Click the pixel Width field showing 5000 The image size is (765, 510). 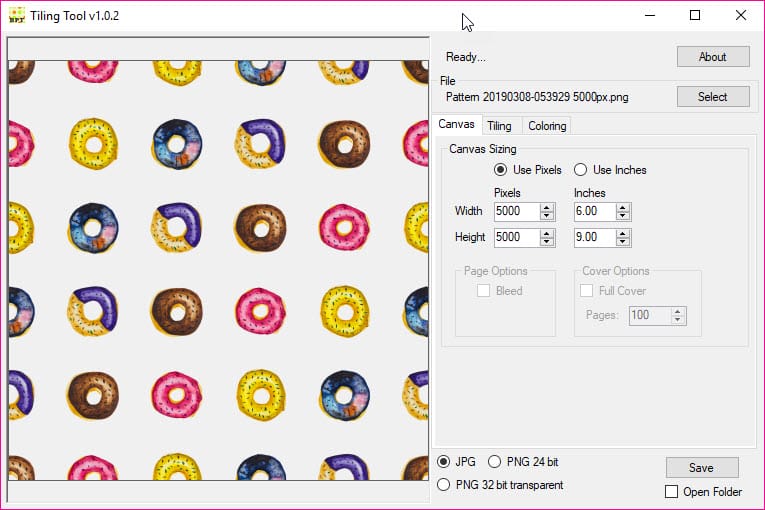[x=517, y=211]
